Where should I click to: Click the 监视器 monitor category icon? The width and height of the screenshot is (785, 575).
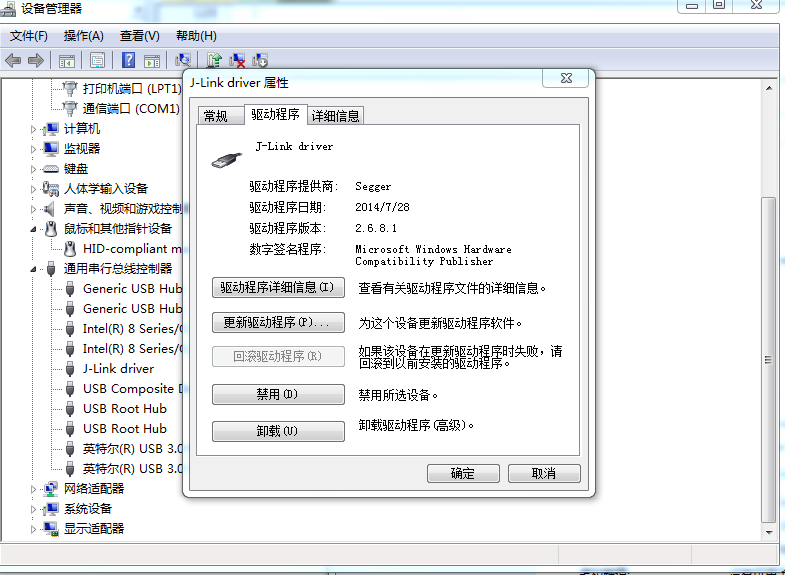51,149
